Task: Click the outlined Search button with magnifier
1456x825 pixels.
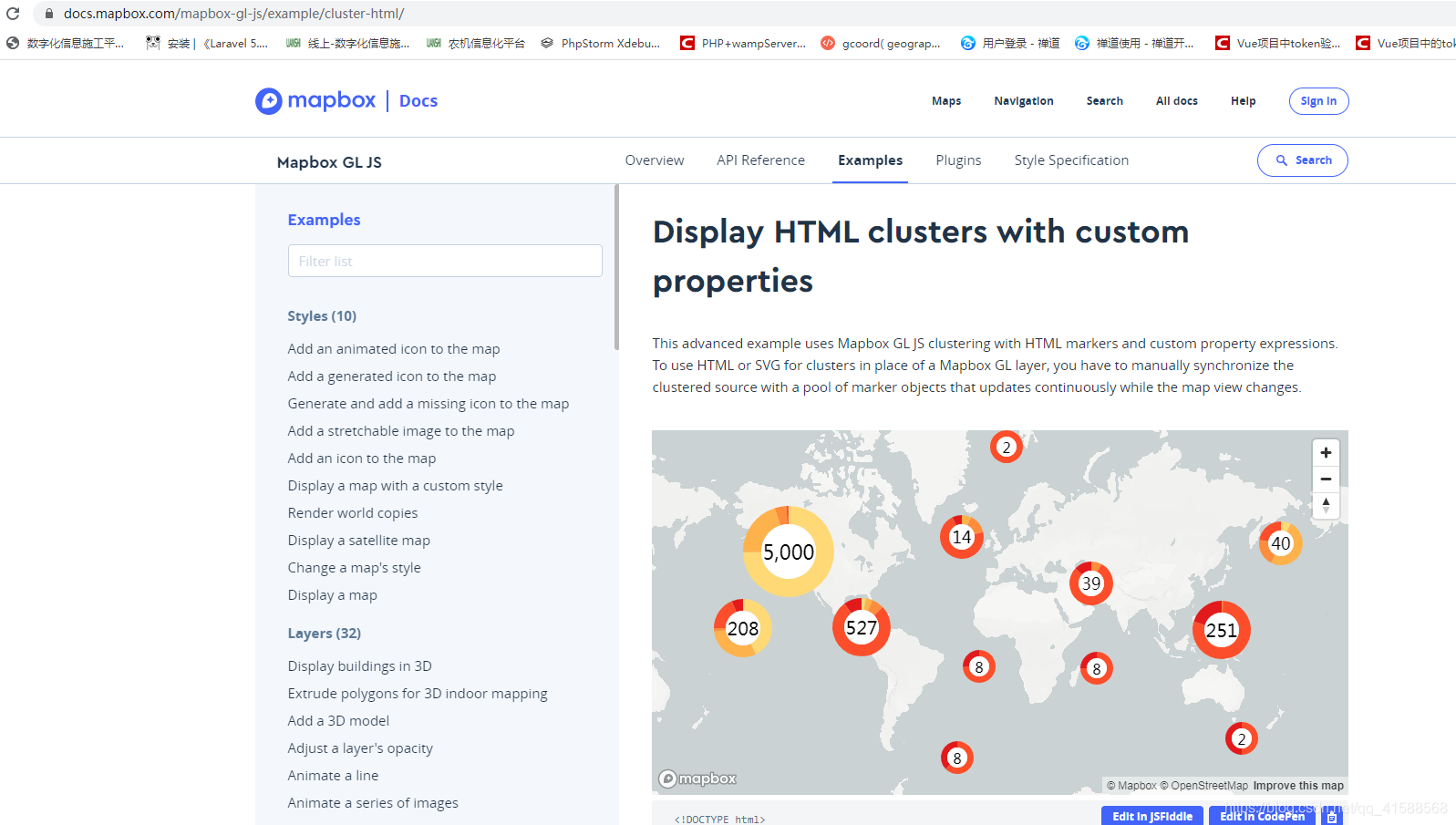Action: pos(1303,160)
